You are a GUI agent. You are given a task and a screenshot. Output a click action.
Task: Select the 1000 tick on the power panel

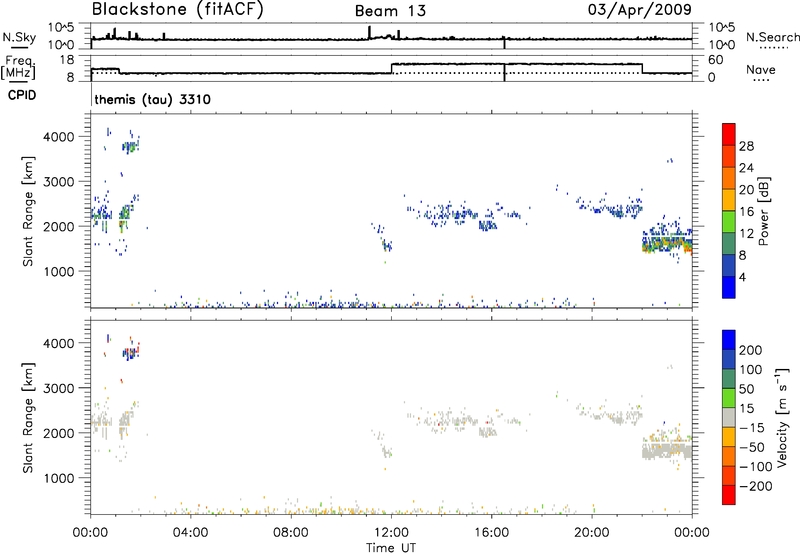58,271
